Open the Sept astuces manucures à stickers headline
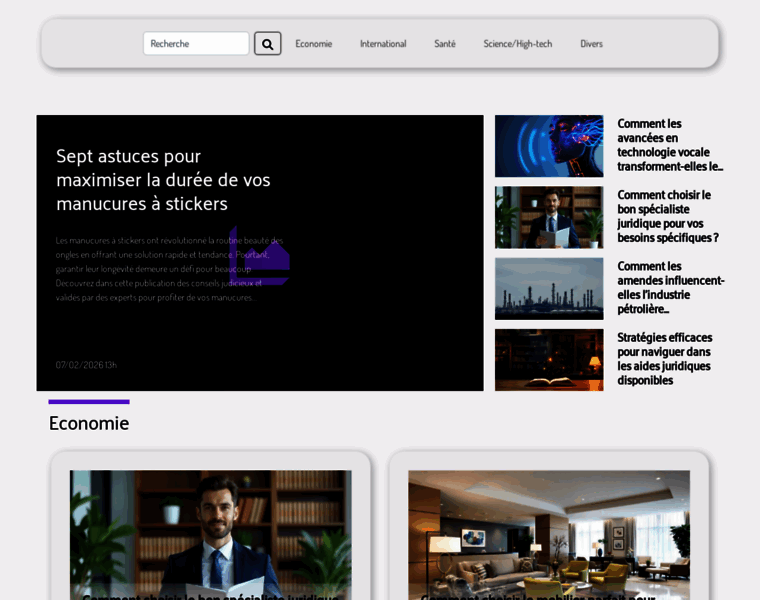Viewport: 760px width, 600px height. 163,180
